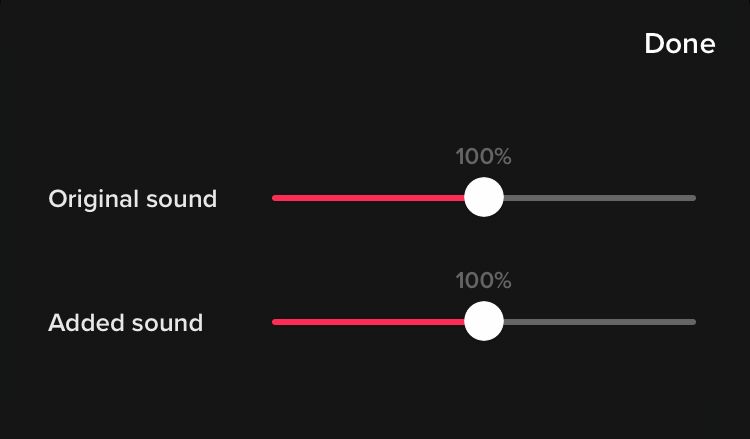Mute Original sound at track's far left end

tap(275, 198)
